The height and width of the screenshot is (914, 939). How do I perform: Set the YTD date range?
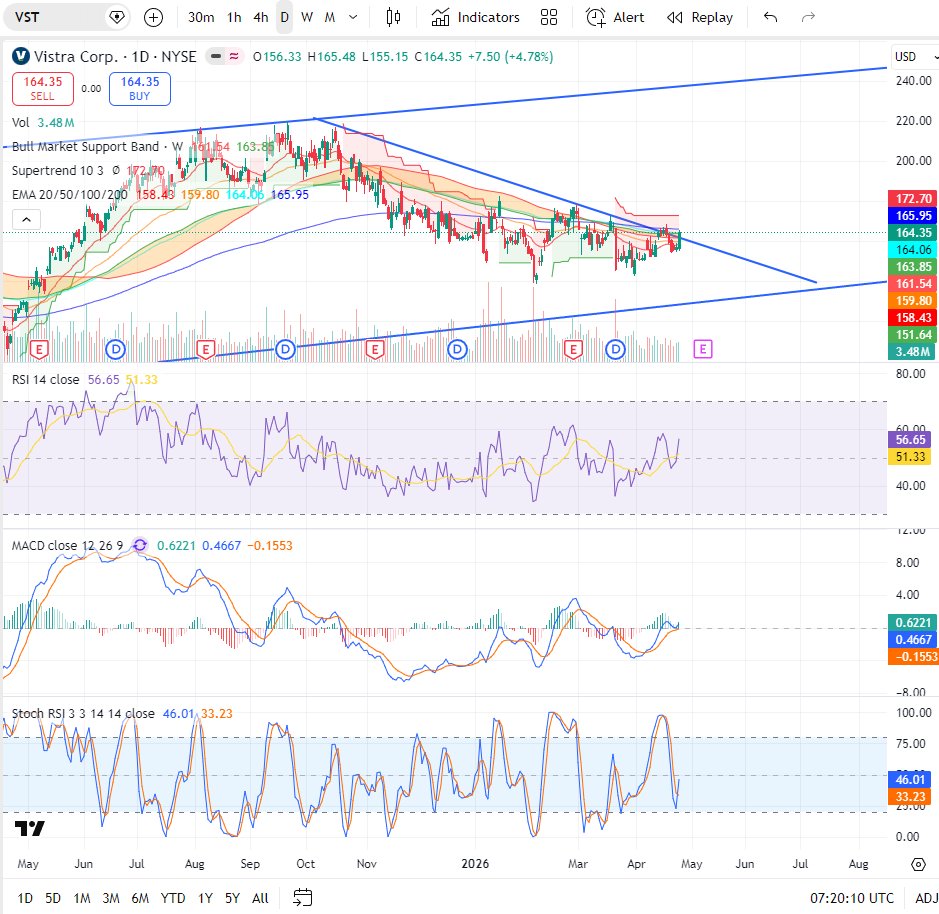(x=173, y=898)
